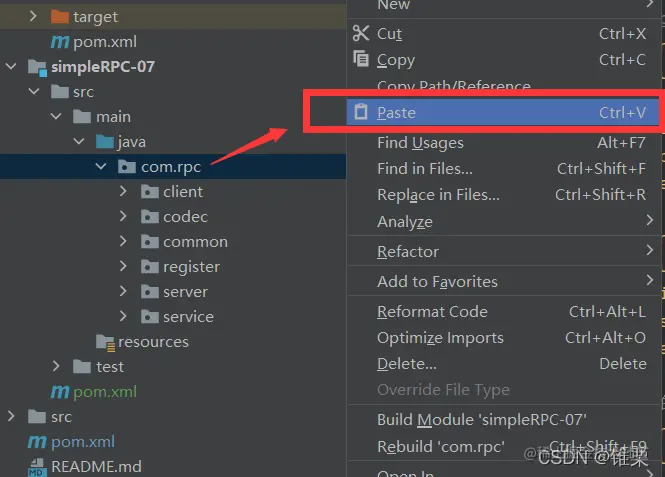Click the main folder icon

82,117
